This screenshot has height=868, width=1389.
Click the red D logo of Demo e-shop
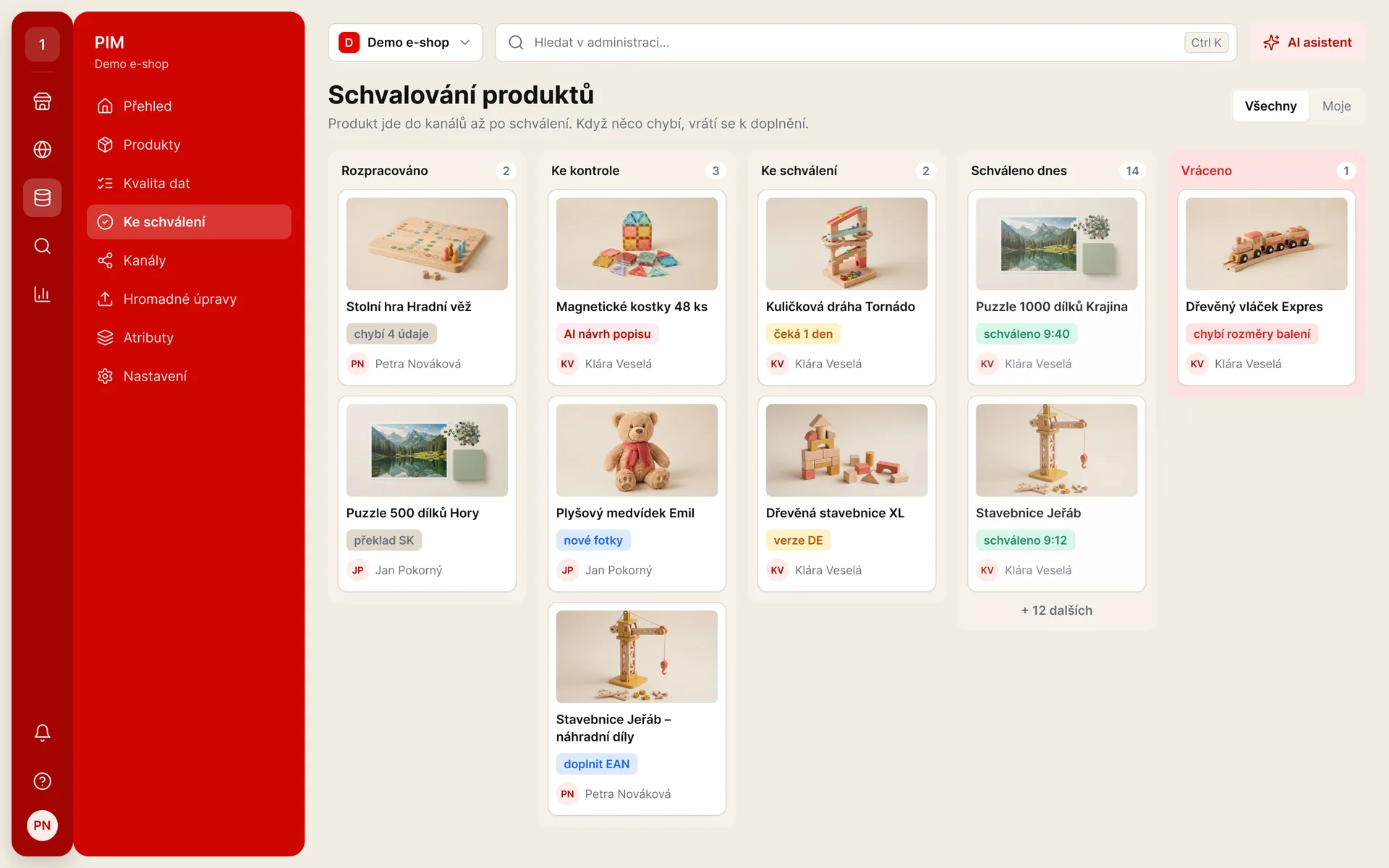click(x=349, y=43)
